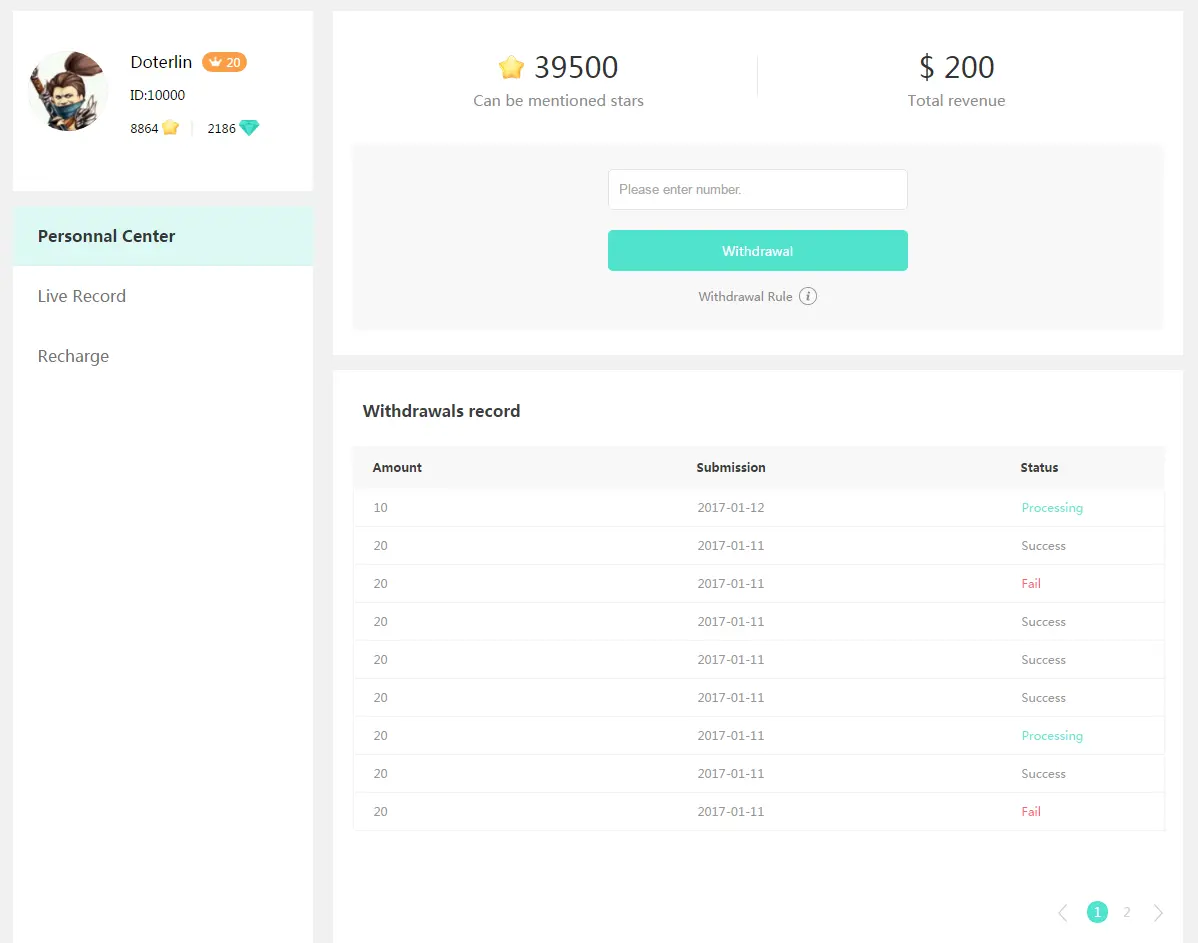This screenshot has width=1198, height=943.
Task: Click the Total revenue label
Action: click(957, 101)
